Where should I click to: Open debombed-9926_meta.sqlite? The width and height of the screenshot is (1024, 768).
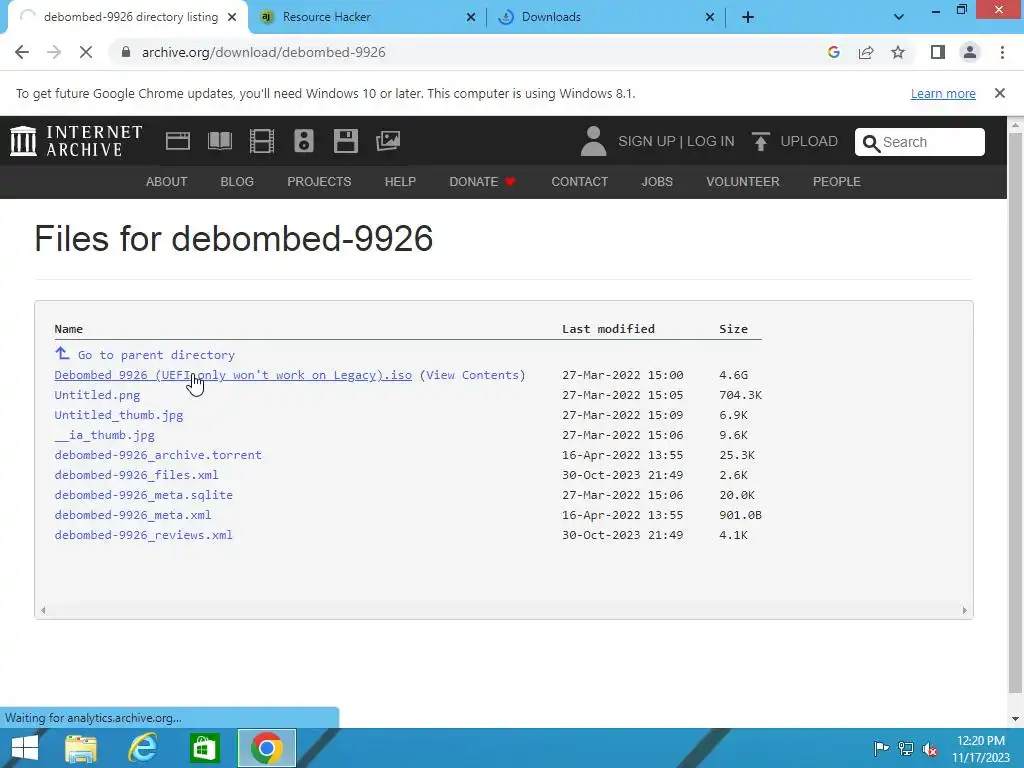coord(144,495)
